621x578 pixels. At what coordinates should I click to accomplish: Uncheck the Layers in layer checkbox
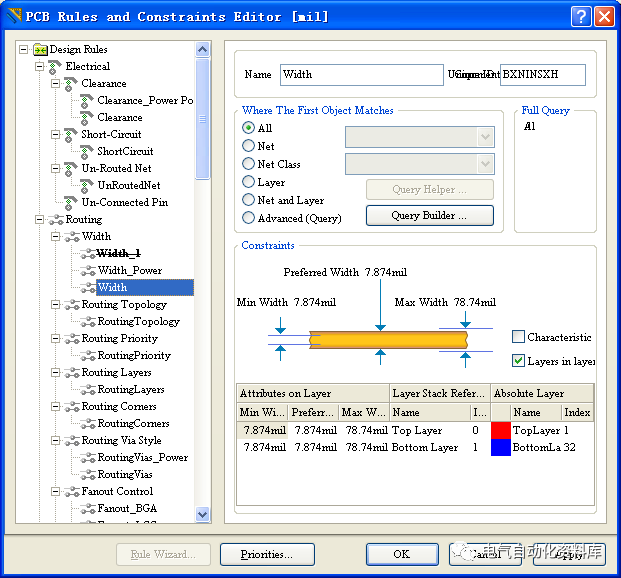(518, 361)
